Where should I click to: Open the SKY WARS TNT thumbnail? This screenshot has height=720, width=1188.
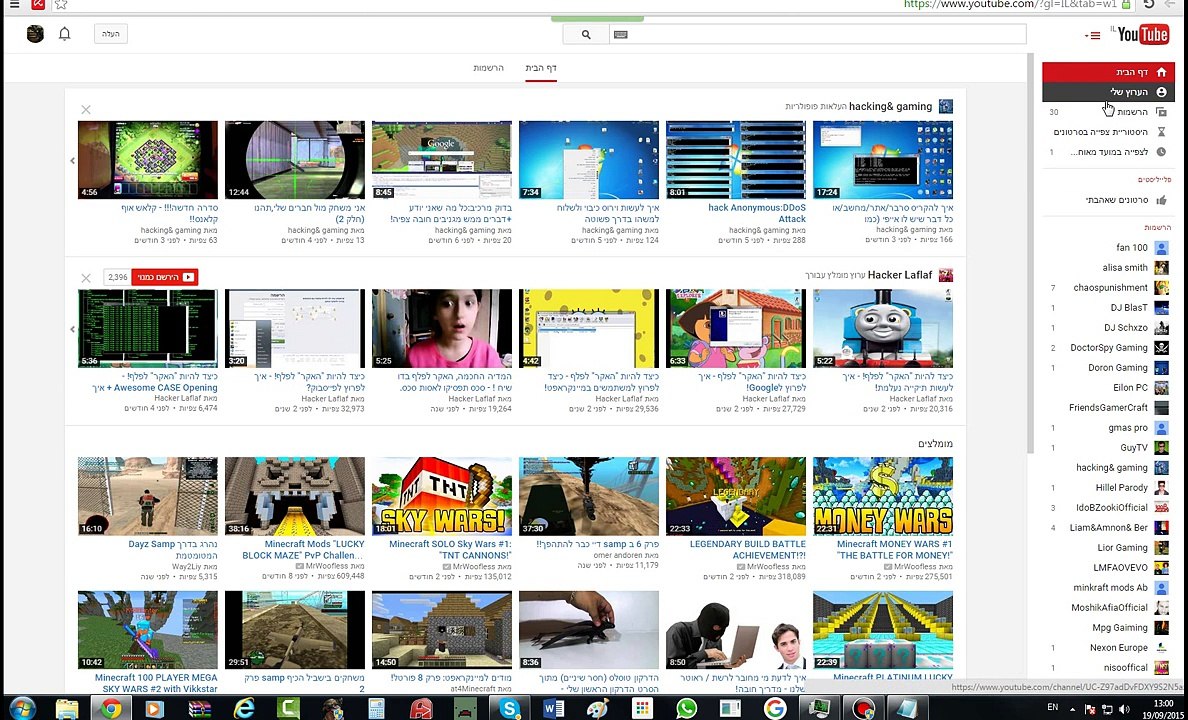click(x=442, y=496)
